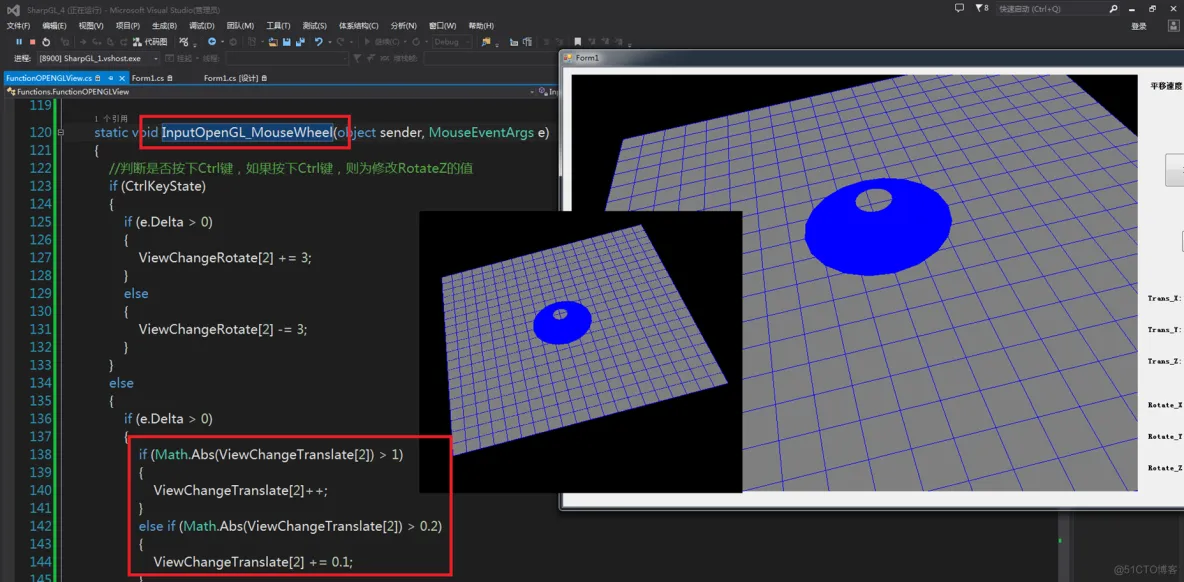Open the 代码图 code map tool
This screenshot has width=1184, height=582.
click(150, 42)
